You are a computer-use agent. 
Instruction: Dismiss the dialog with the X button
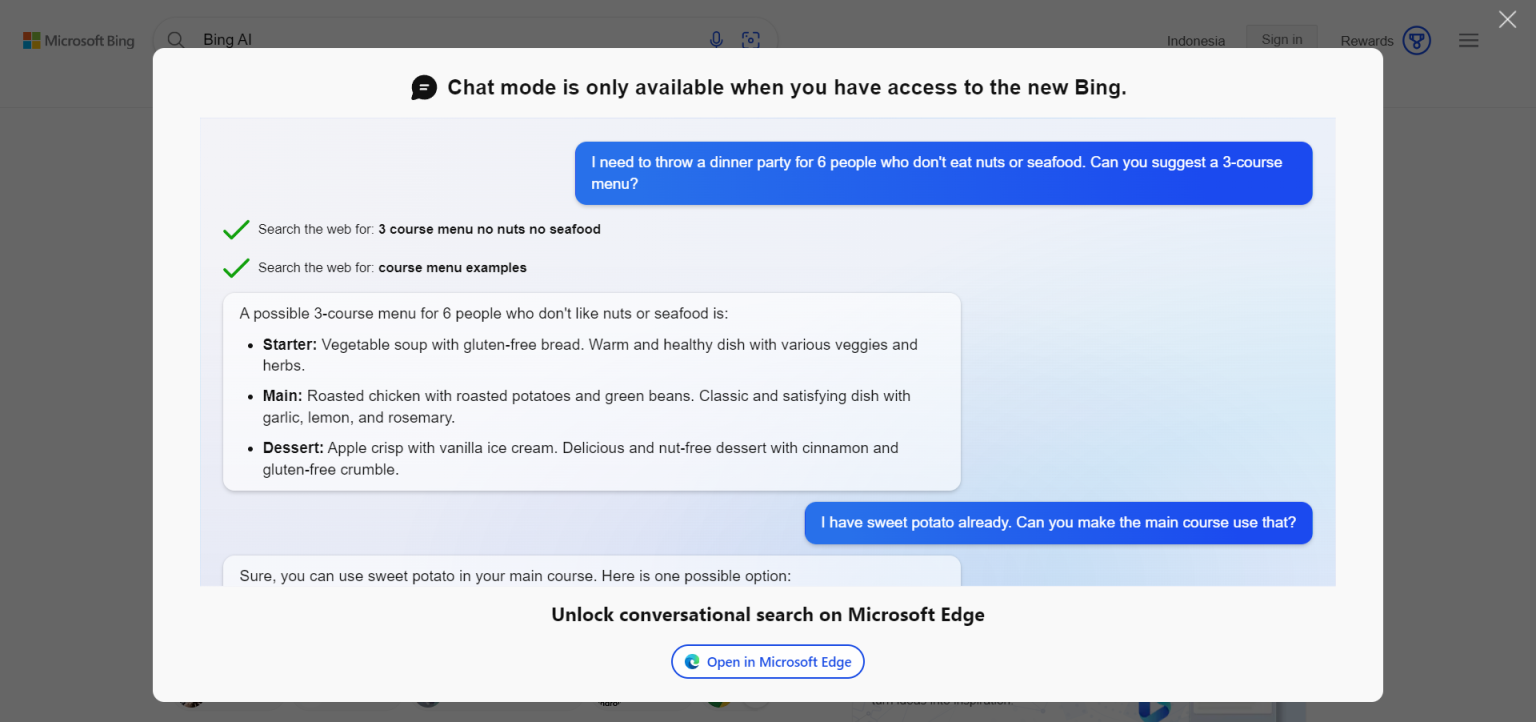[x=1507, y=19]
